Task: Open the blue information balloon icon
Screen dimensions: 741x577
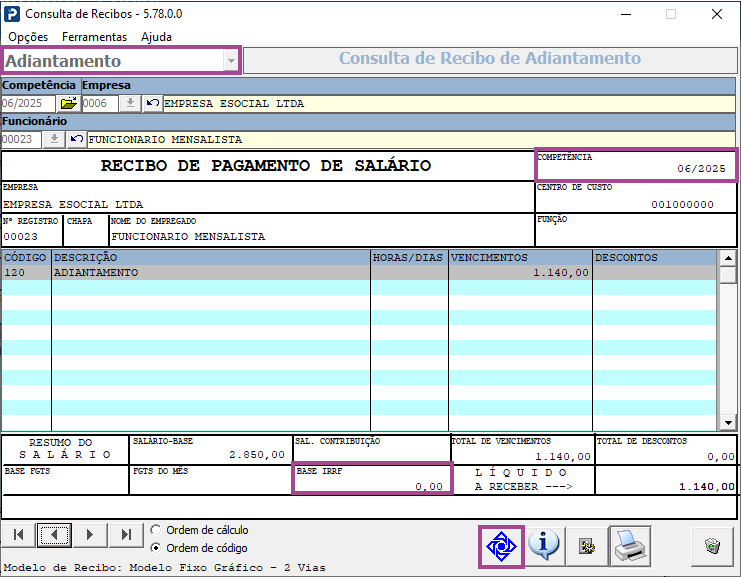Action: click(x=544, y=546)
